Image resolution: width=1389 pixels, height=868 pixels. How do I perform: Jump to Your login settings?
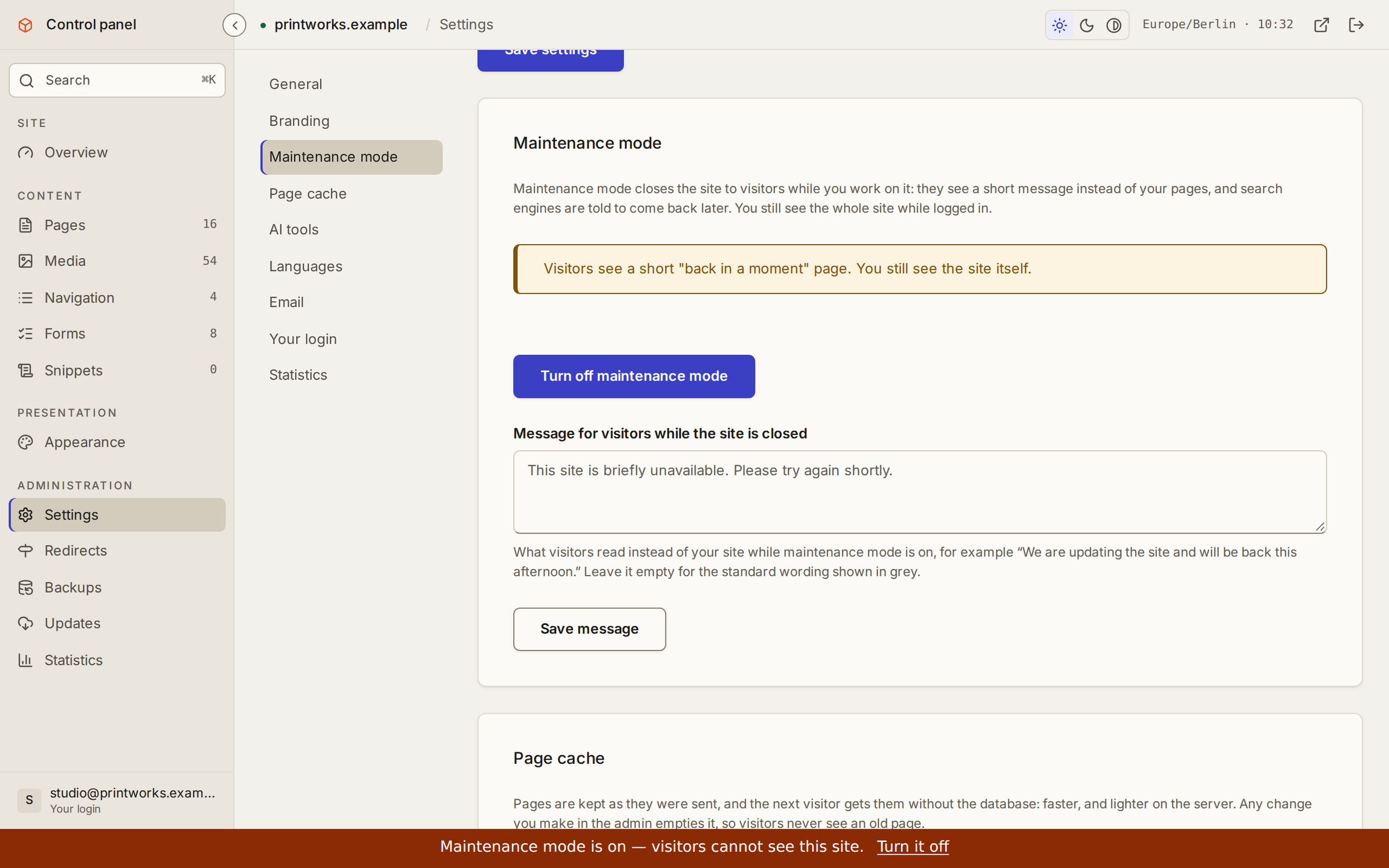click(x=352, y=339)
